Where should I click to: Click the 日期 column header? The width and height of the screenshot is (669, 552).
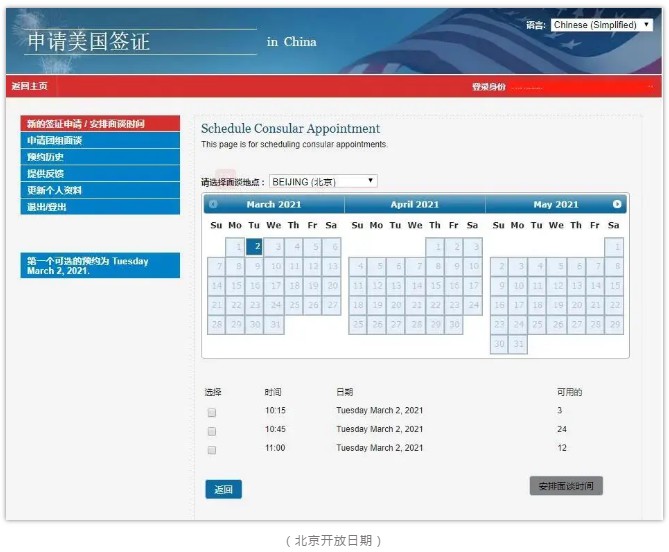[x=345, y=392]
